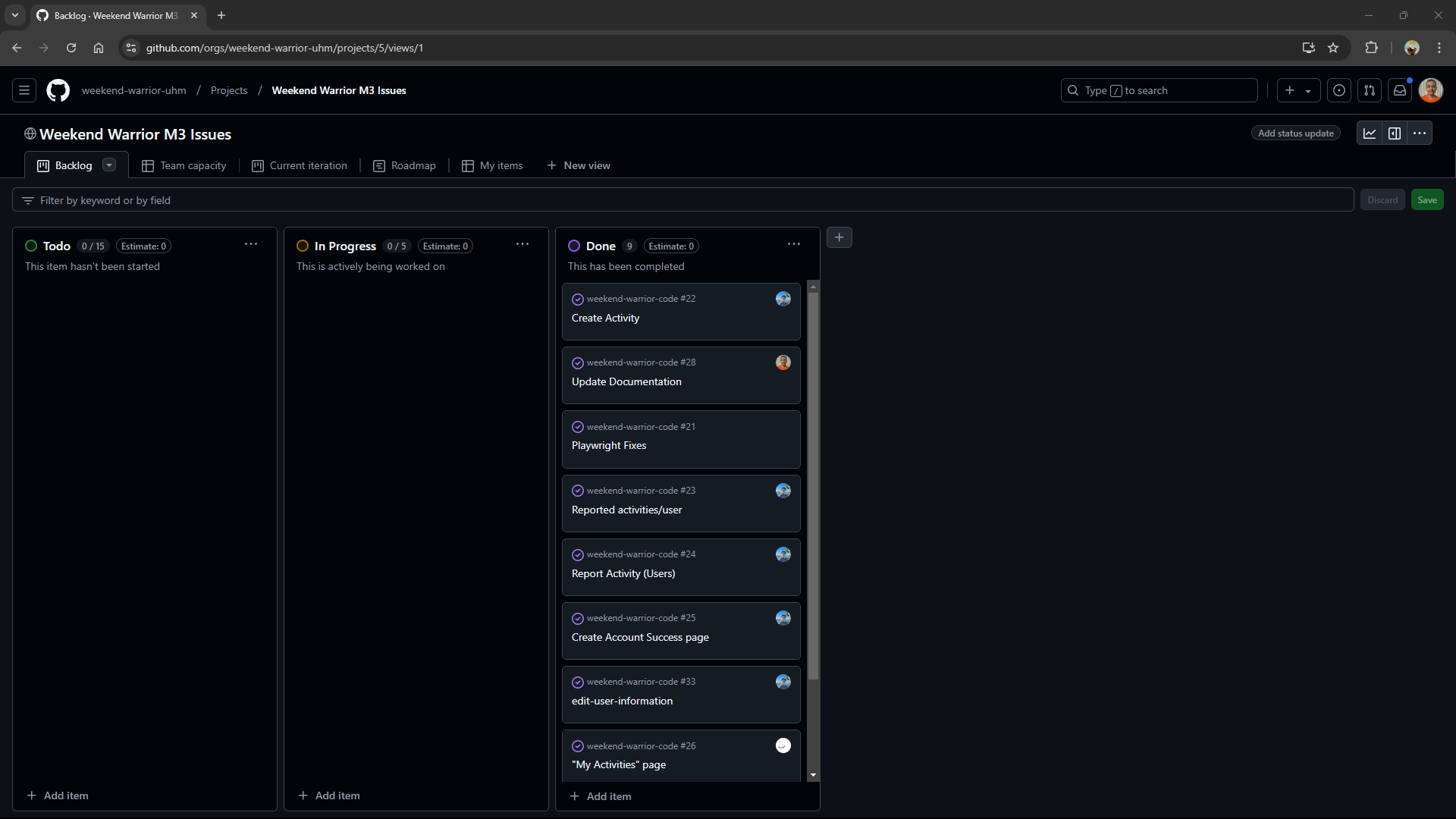Open the create new dropdown caret
Viewport: 1456px width, 819px height.
tap(1308, 90)
